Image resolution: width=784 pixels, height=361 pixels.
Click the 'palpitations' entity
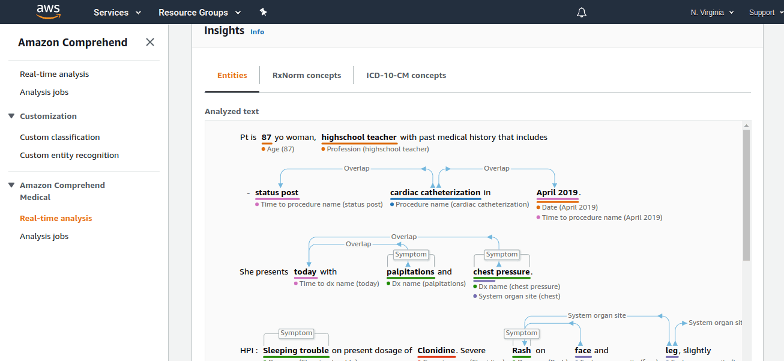410,272
